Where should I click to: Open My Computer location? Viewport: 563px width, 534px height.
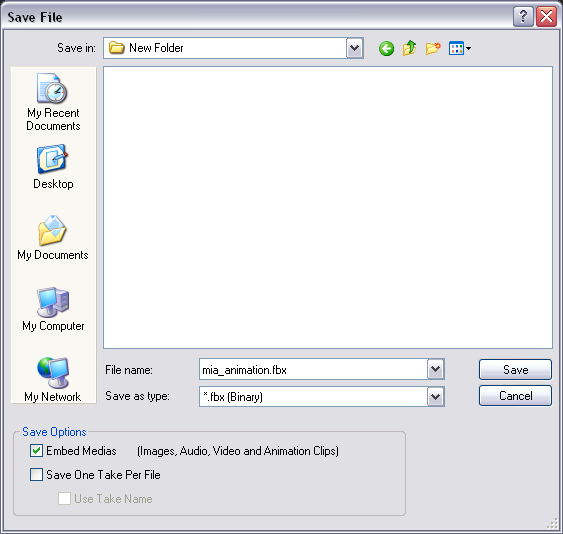[53, 309]
